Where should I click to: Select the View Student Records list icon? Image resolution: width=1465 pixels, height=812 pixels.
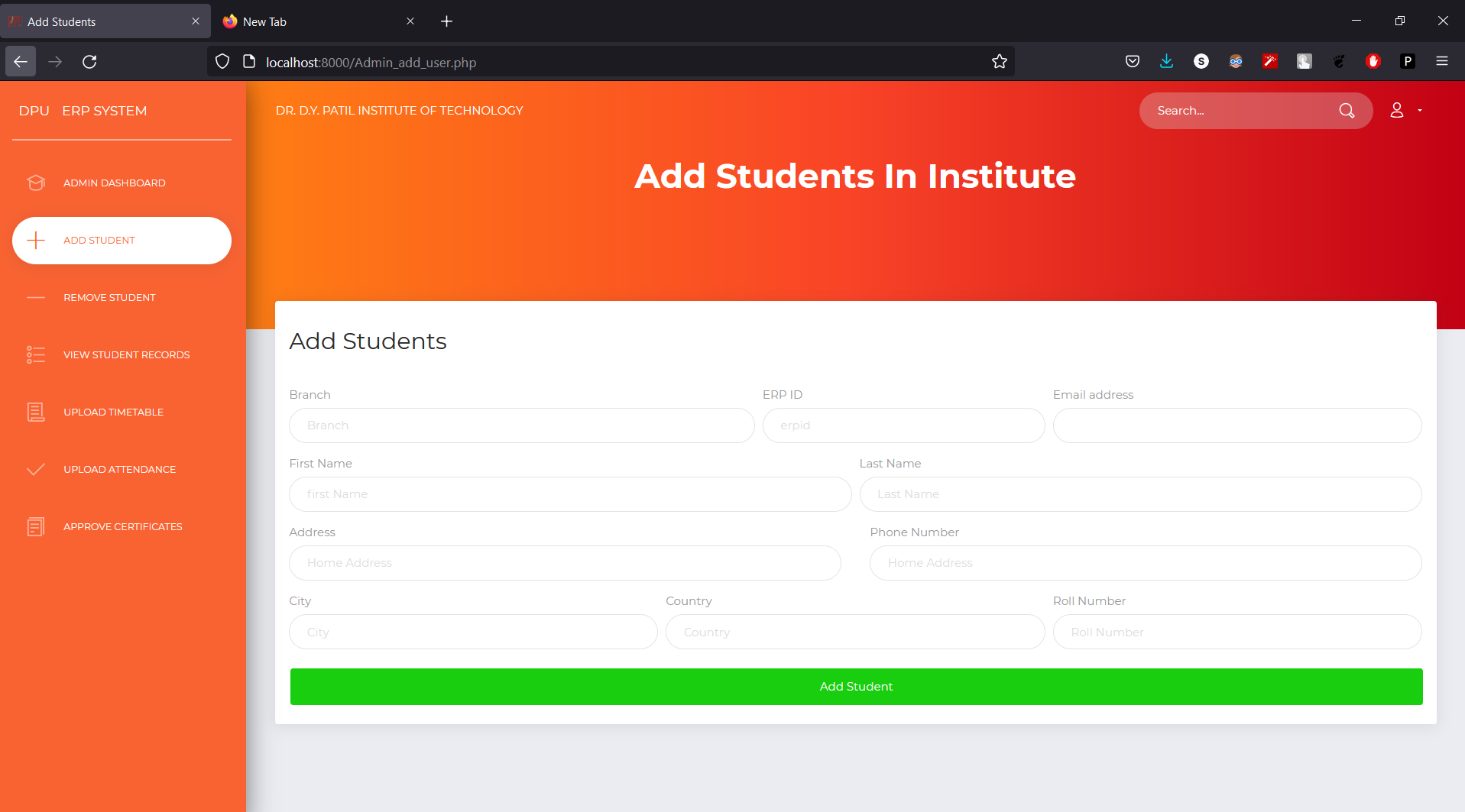click(36, 354)
